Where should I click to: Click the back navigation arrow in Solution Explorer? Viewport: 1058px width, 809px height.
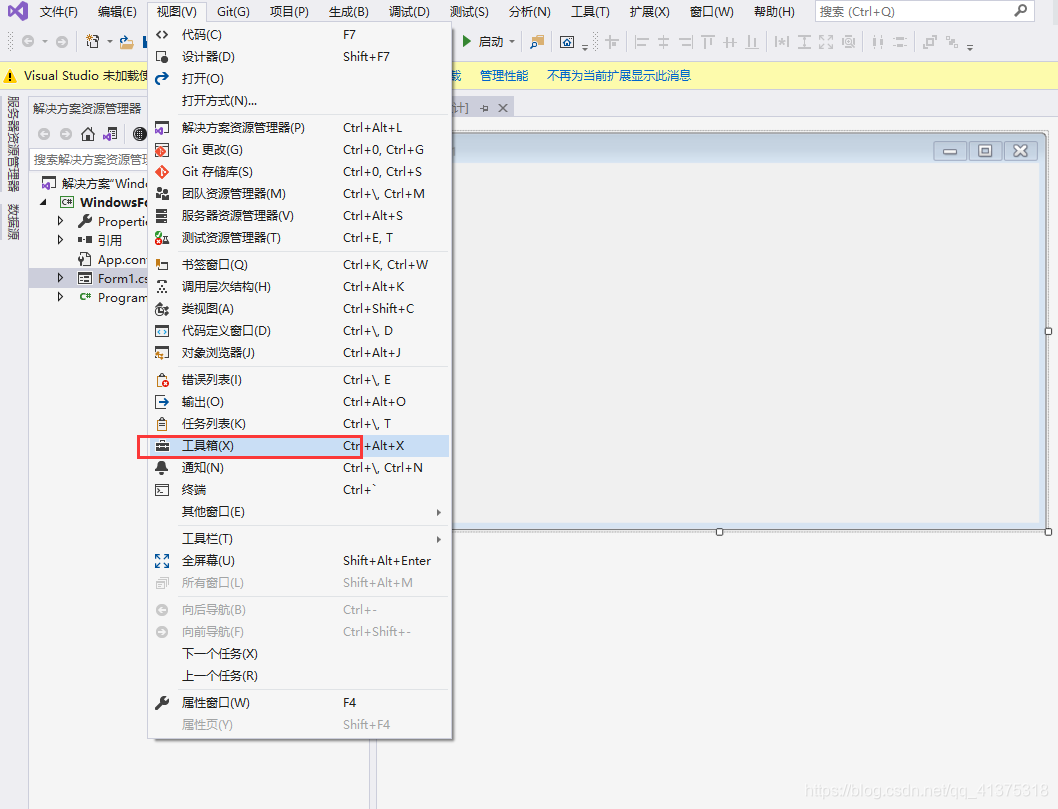pos(43,133)
